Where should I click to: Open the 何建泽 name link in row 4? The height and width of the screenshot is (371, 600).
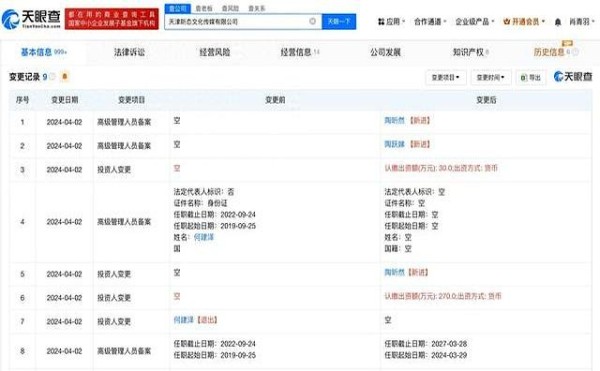pos(204,237)
